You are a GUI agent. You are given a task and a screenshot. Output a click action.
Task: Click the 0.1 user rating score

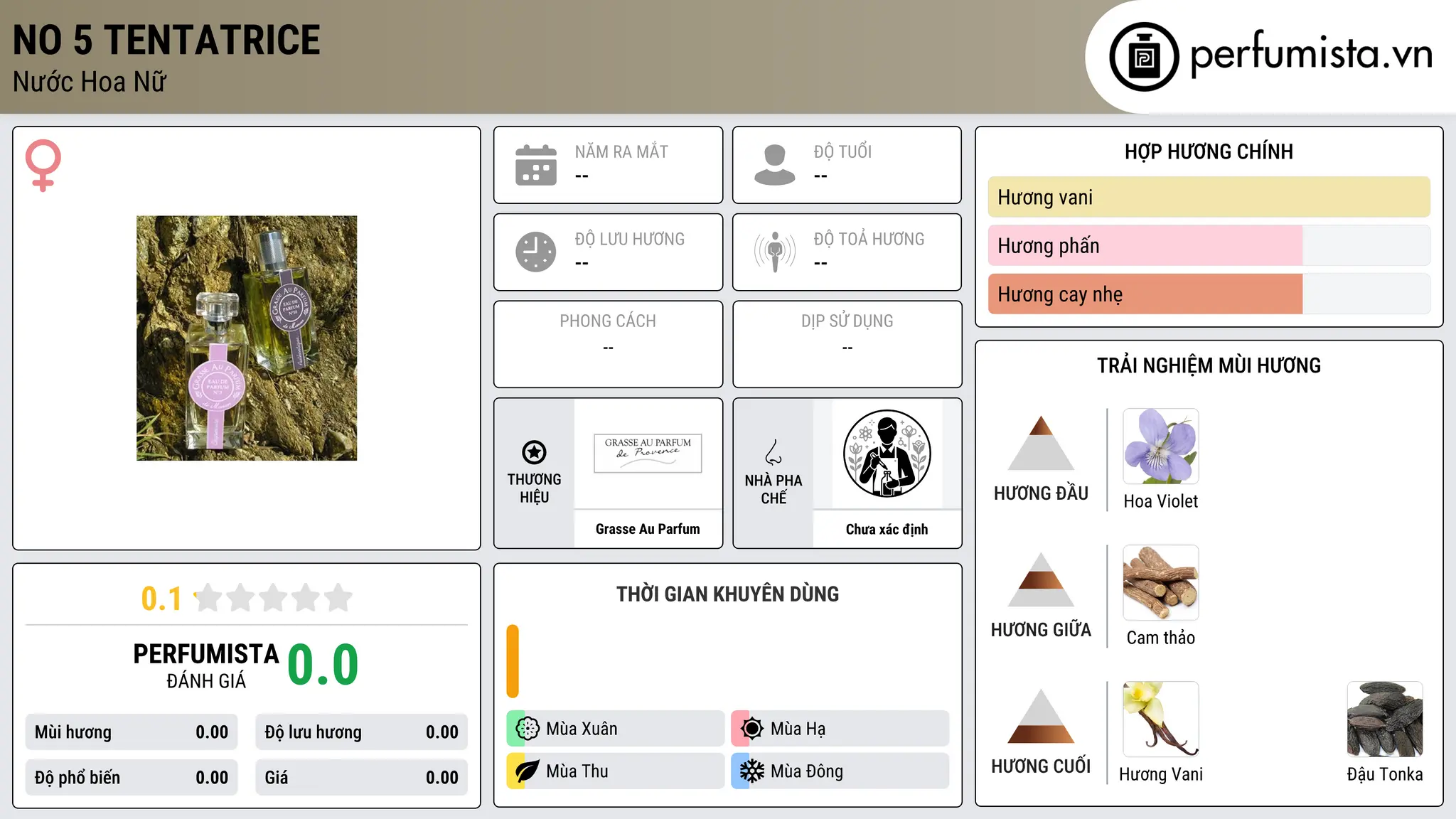click(161, 599)
